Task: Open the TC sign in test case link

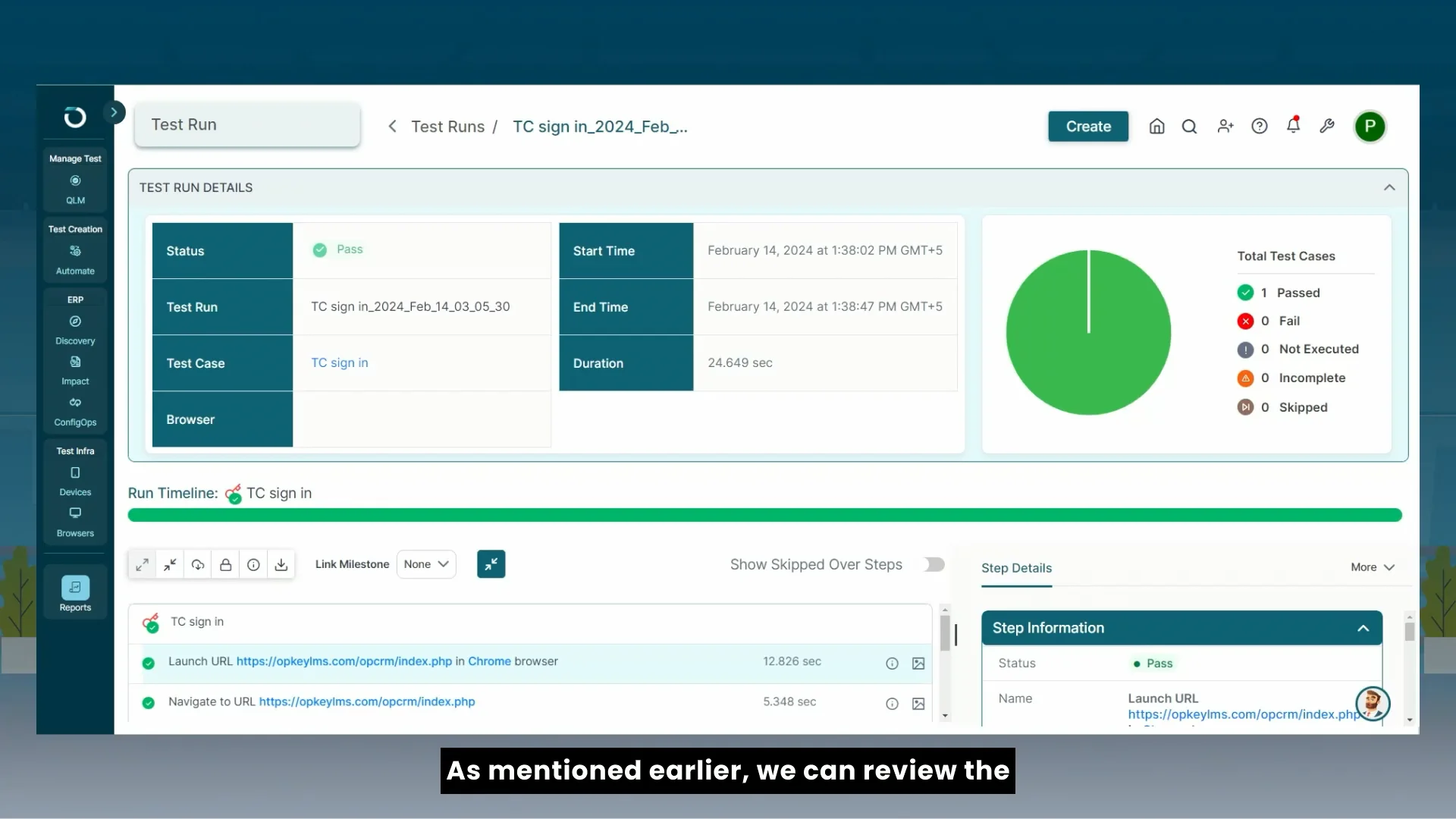Action: [x=339, y=363]
